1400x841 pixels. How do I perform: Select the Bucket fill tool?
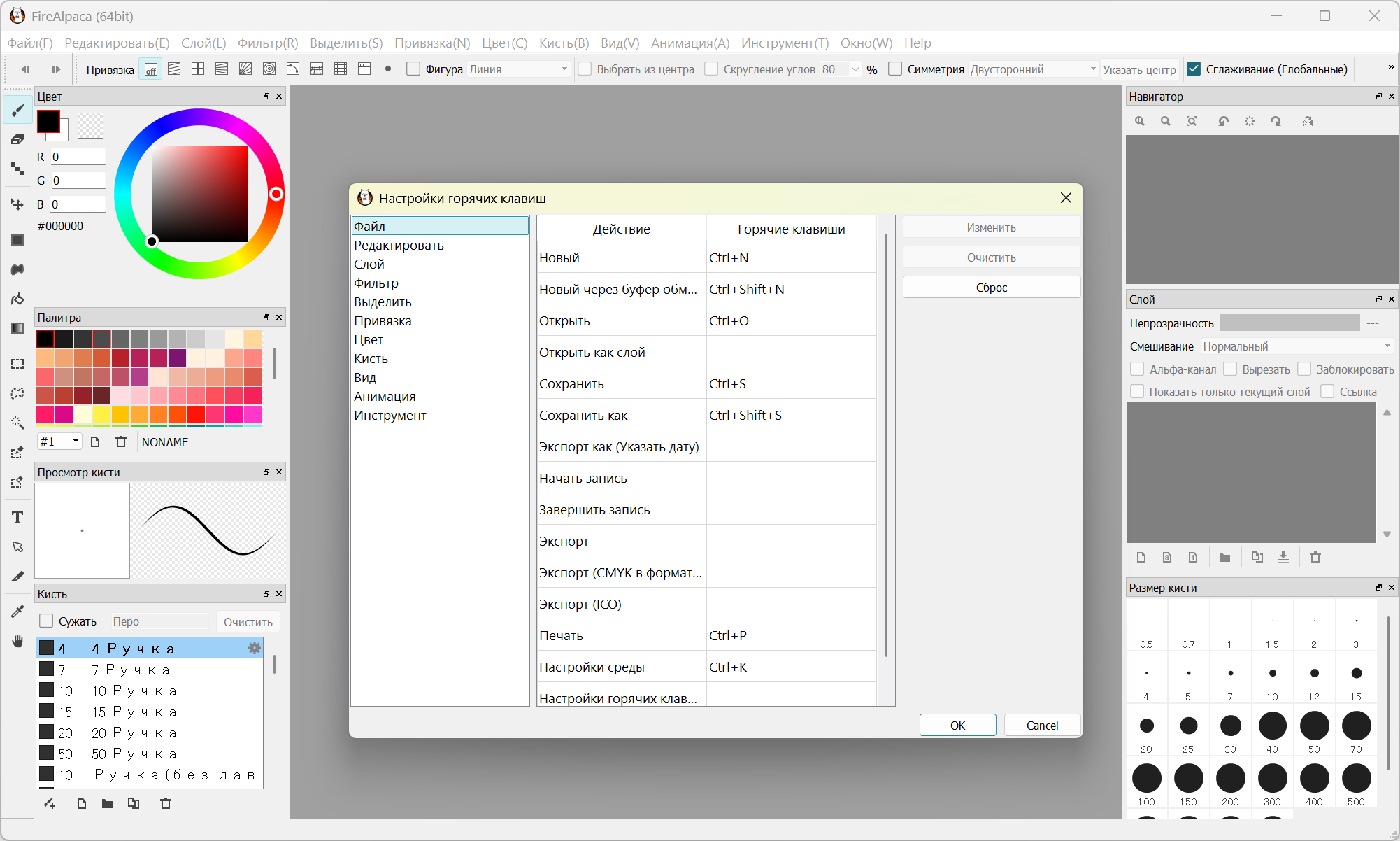pos(17,299)
